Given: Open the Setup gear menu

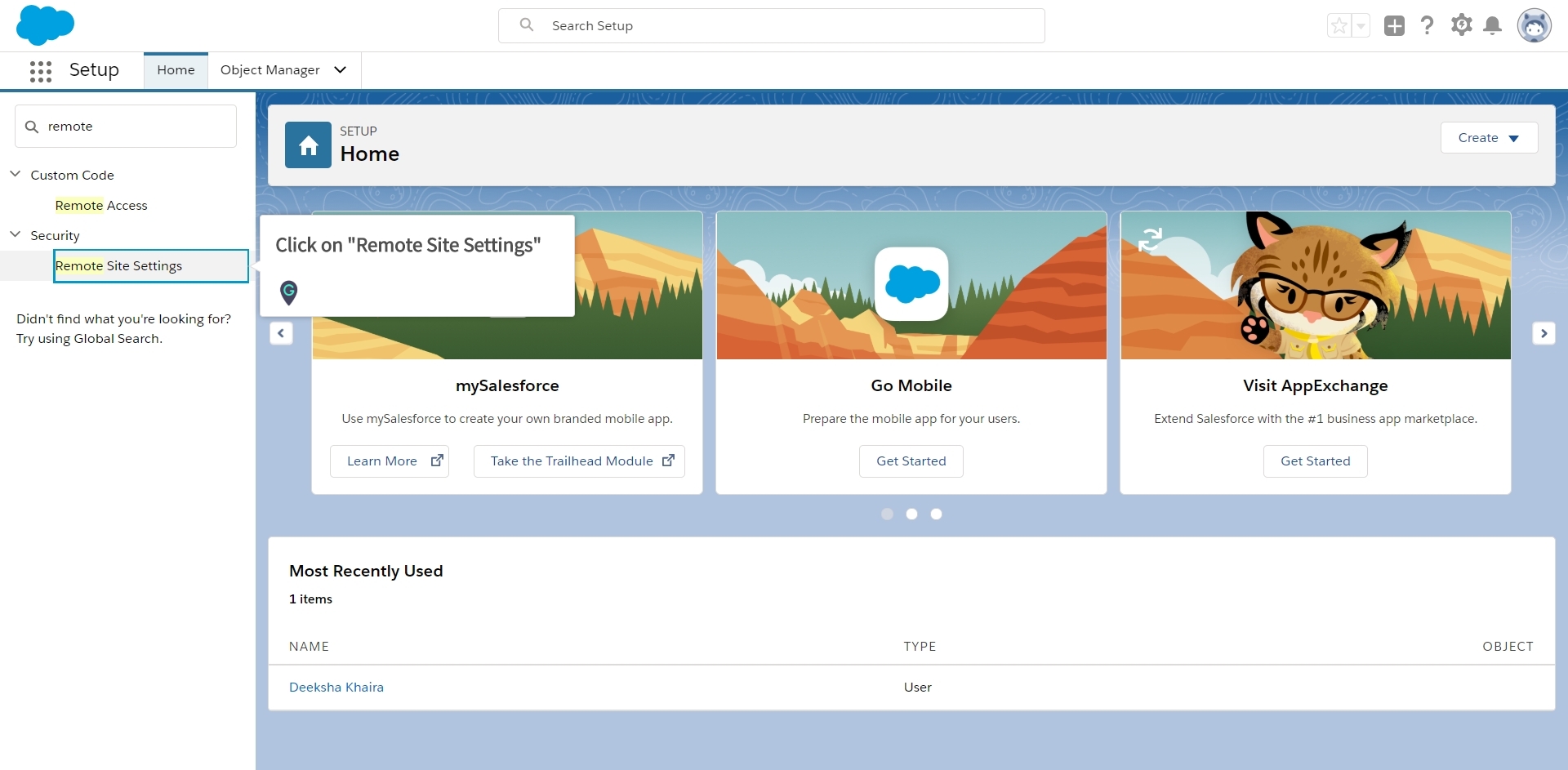Looking at the screenshot, I should coord(1461,25).
